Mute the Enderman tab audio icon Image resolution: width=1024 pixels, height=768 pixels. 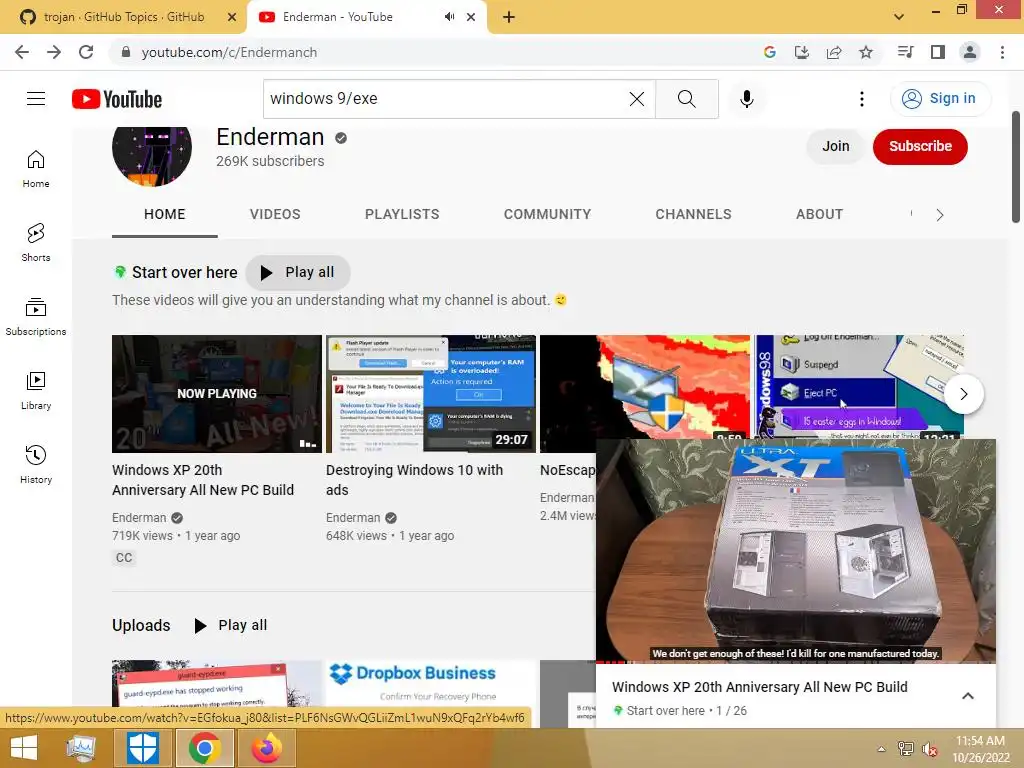[x=449, y=17]
